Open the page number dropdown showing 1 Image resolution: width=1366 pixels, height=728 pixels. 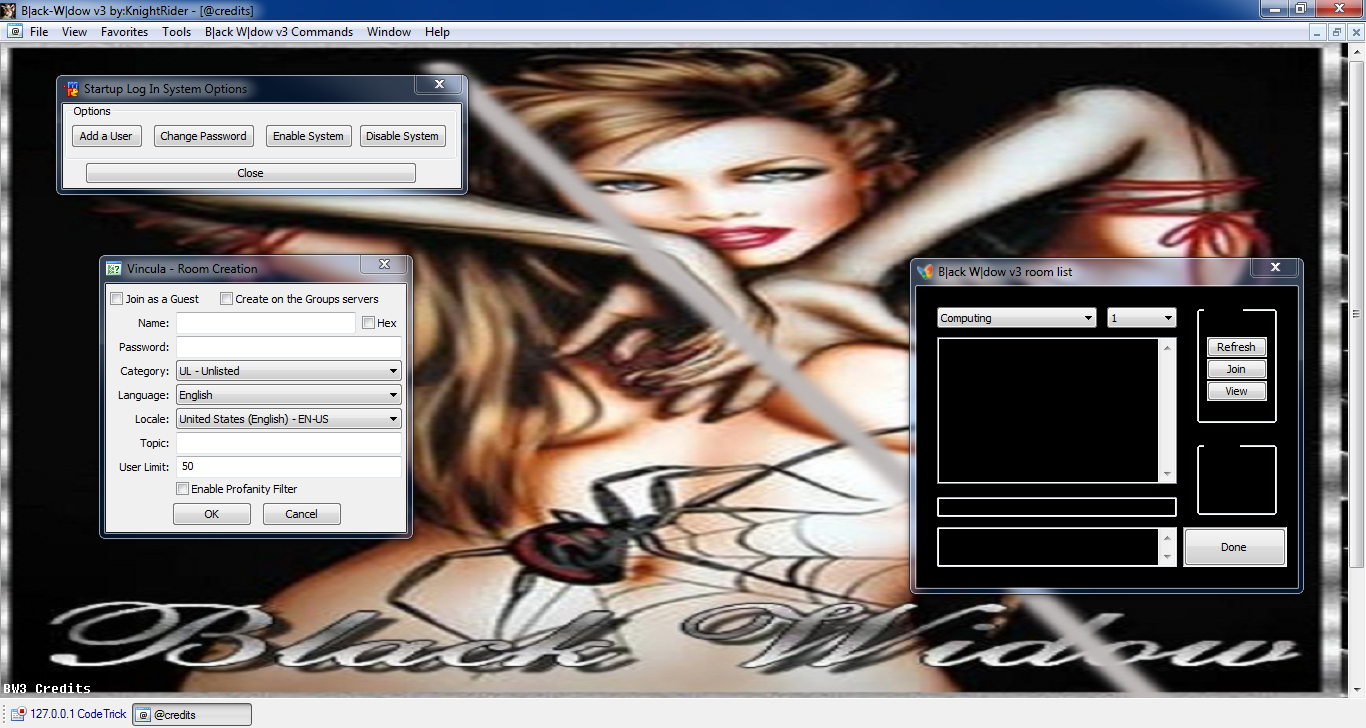point(1142,318)
